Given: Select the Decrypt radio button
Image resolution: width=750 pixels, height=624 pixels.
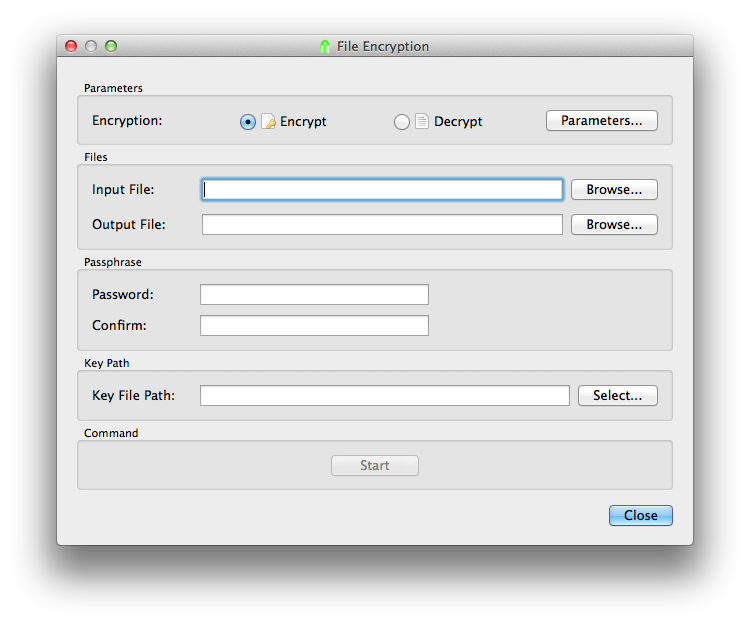Looking at the screenshot, I should pyautogui.click(x=402, y=122).
